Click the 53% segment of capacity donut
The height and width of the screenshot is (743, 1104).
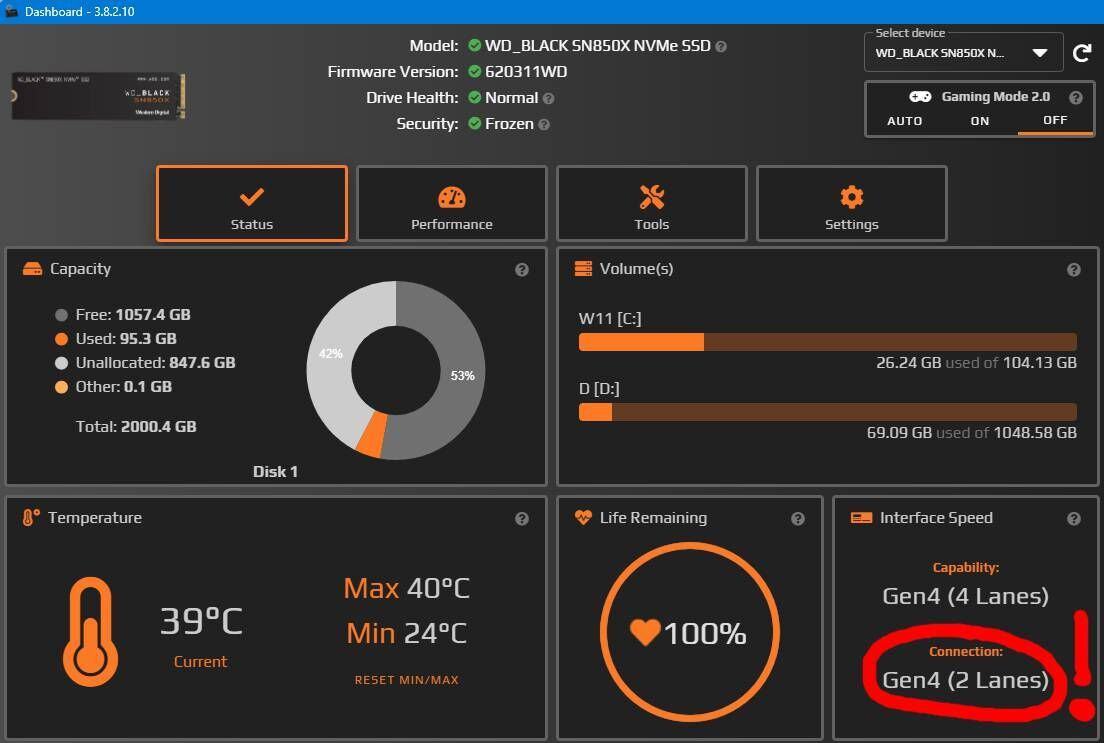point(461,375)
